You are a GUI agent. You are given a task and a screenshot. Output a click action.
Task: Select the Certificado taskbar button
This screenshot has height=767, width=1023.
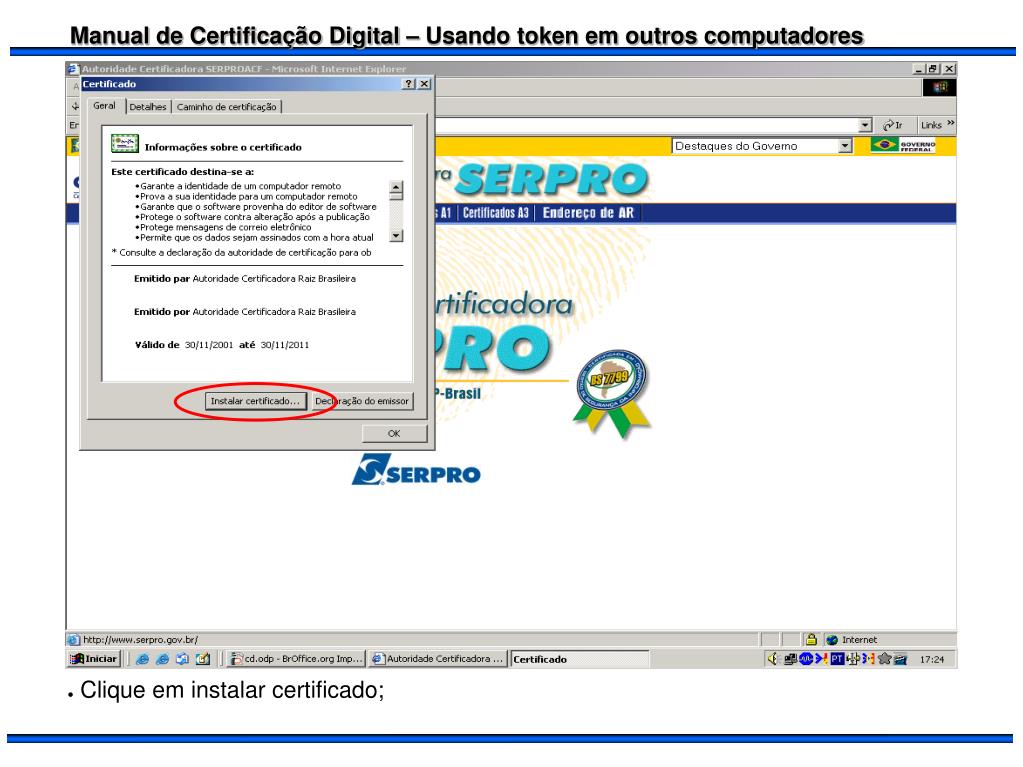[579, 659]
